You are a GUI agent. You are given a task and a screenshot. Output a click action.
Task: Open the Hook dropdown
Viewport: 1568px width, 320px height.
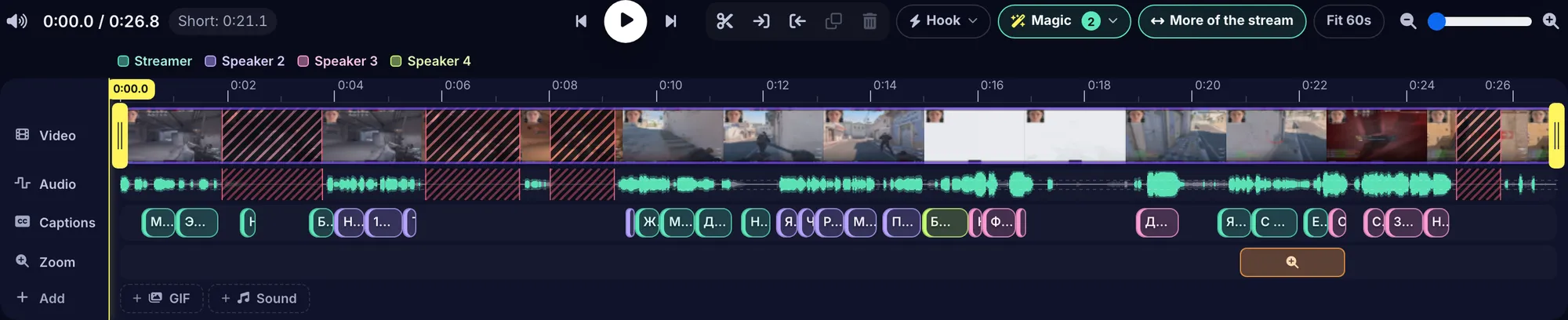coord(943,21)
